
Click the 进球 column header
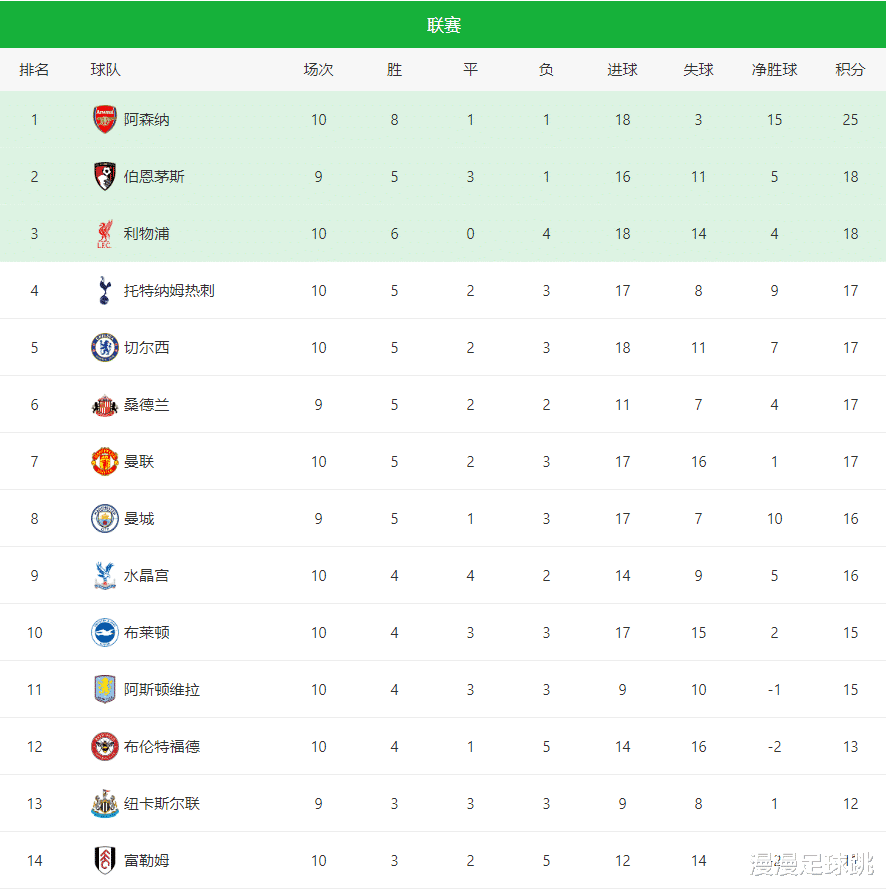(x=622, y=70)
